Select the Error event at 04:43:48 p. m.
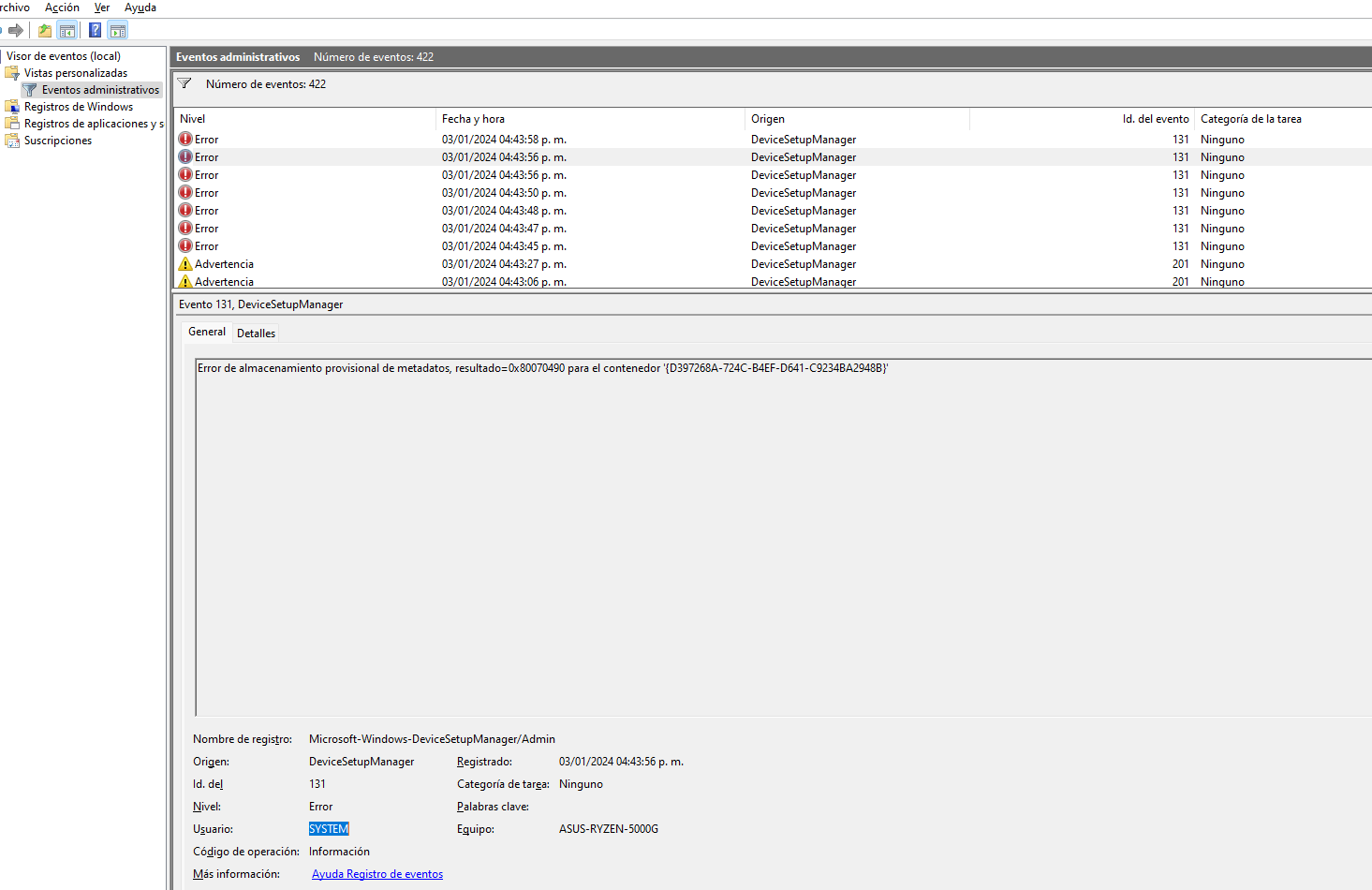Image resolution: width=1372 pixels, height=890 pixels. point(773,210)
